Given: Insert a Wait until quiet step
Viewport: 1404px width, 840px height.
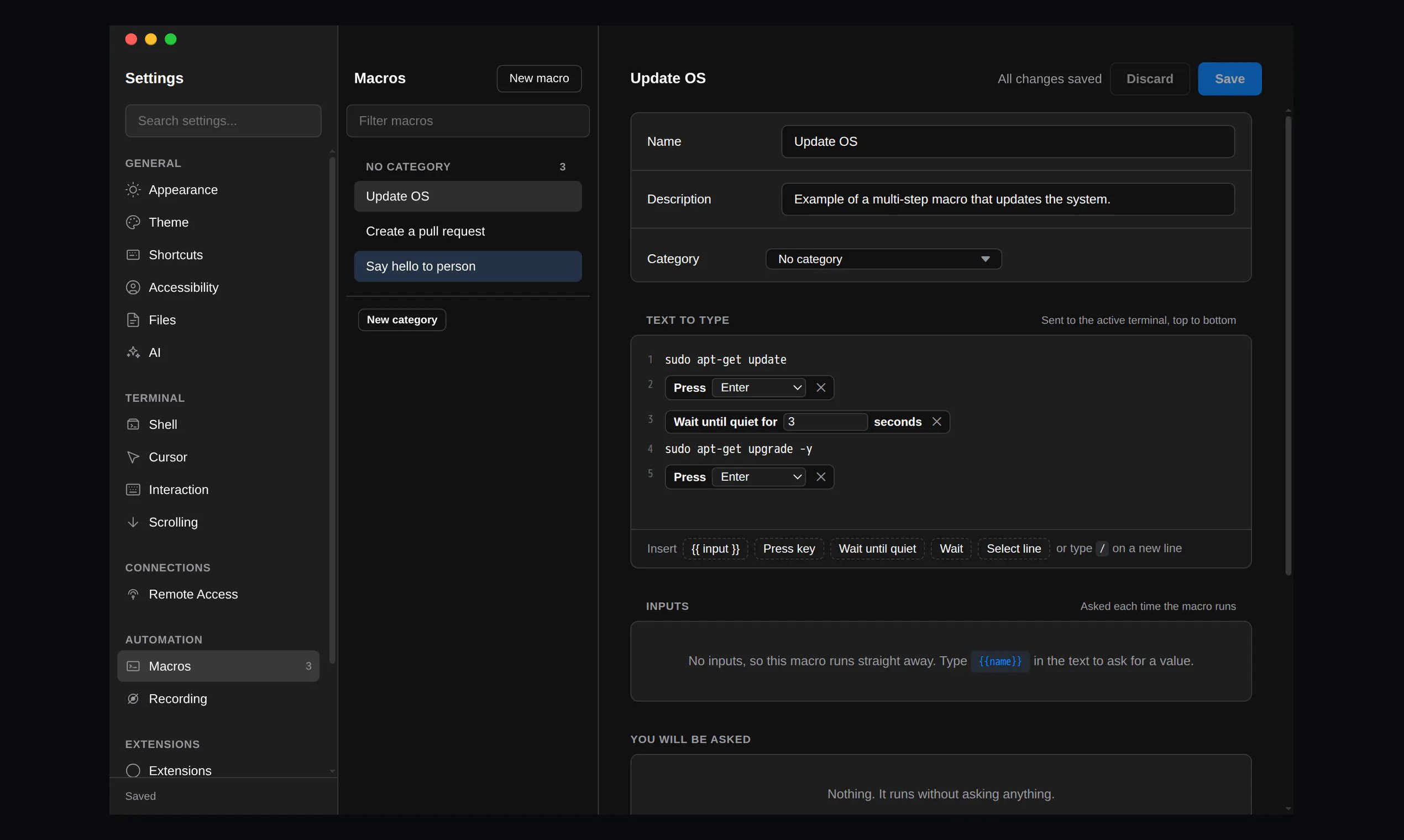Looking at the screenshot, I should 877,549.
